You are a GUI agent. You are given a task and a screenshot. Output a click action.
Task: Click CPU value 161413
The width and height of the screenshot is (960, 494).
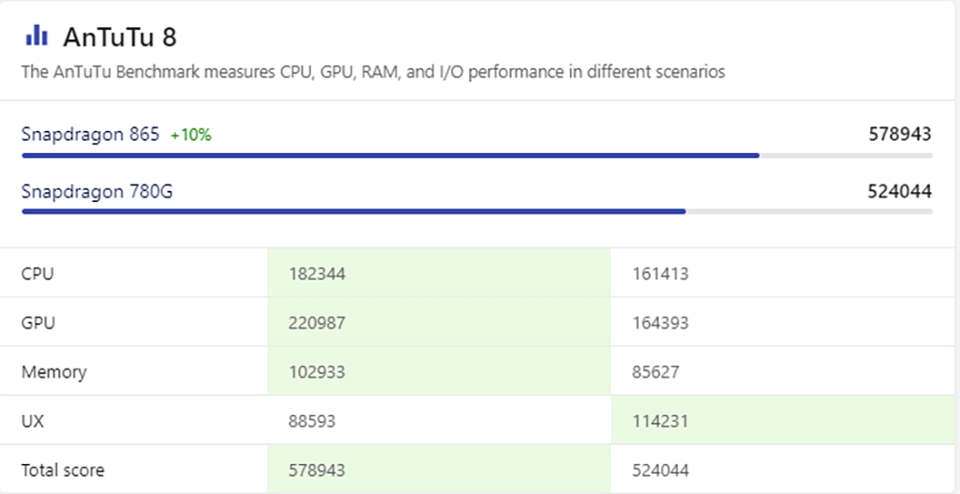point(660,274)
